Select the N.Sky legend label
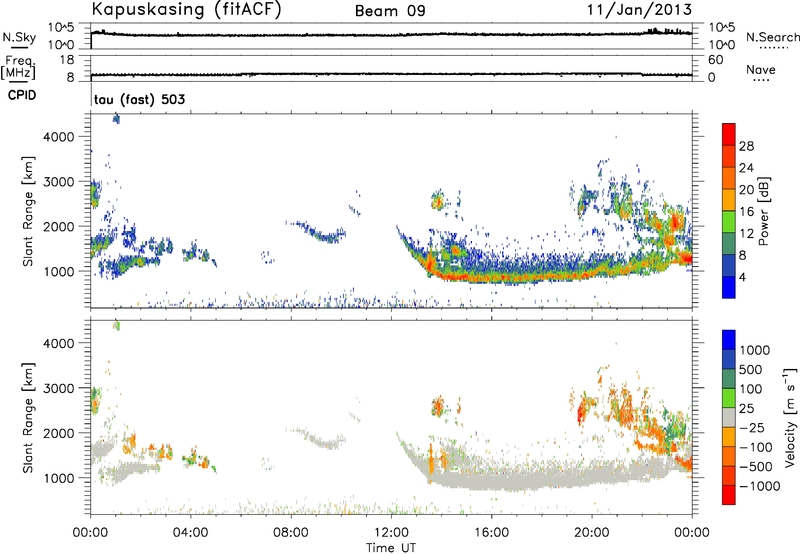This screenshot has width=800, height=554. tap(19, 37)
